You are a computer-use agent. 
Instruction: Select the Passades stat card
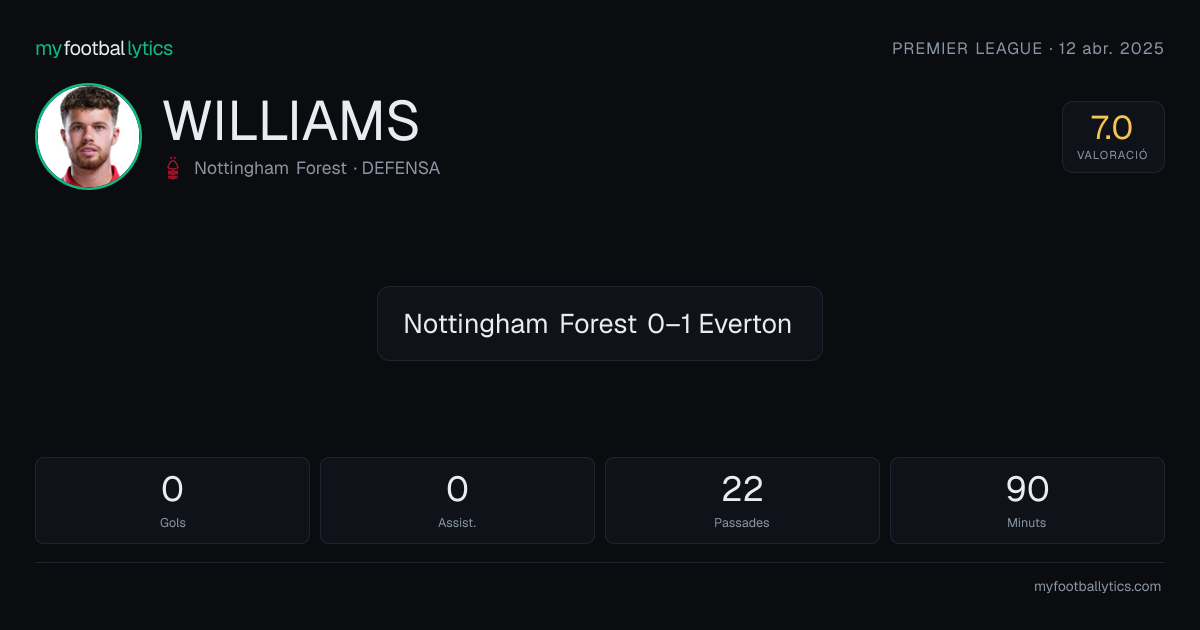tap(742, 501)
